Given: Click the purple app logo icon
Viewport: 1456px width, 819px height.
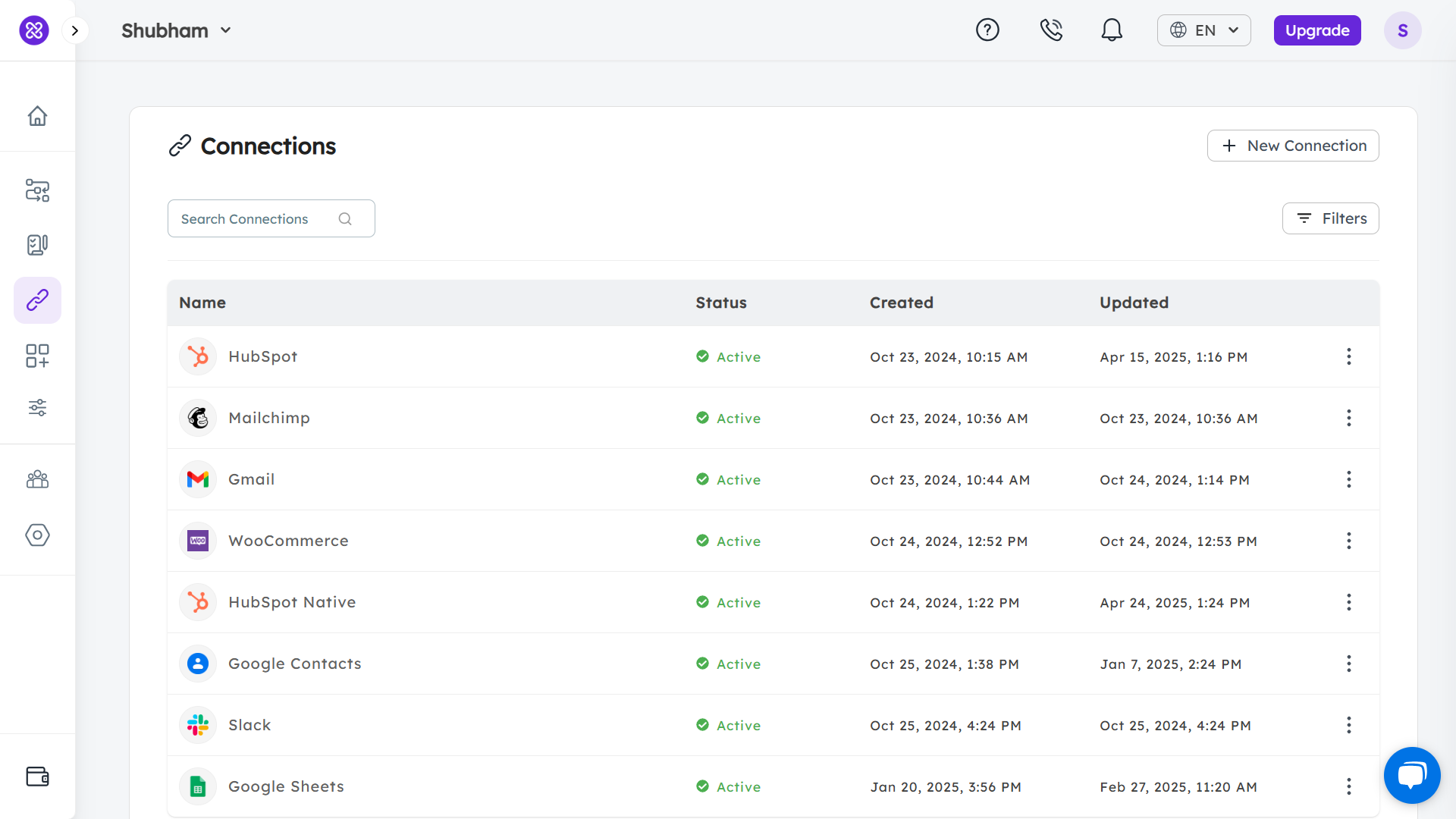Looking at the screenshot, I should [x=34, y=30].
